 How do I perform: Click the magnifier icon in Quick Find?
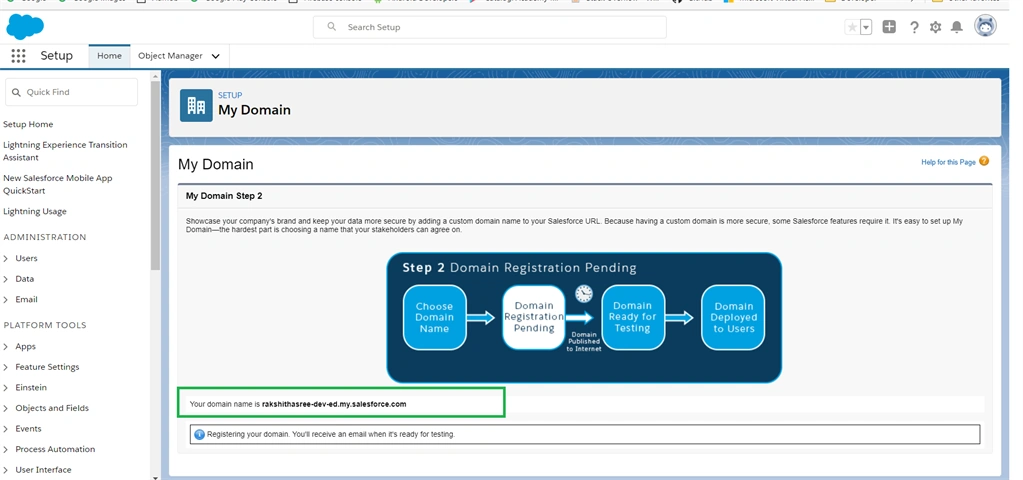click(16, 93)
